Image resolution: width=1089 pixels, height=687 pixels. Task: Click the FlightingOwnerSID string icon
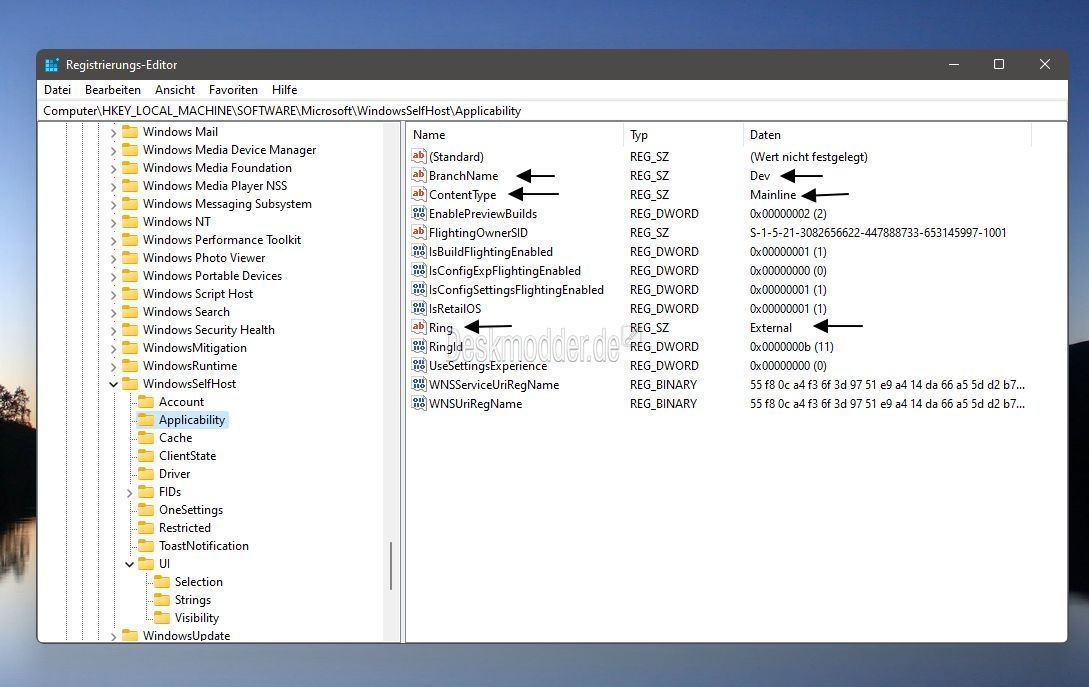tap(418, 232)
